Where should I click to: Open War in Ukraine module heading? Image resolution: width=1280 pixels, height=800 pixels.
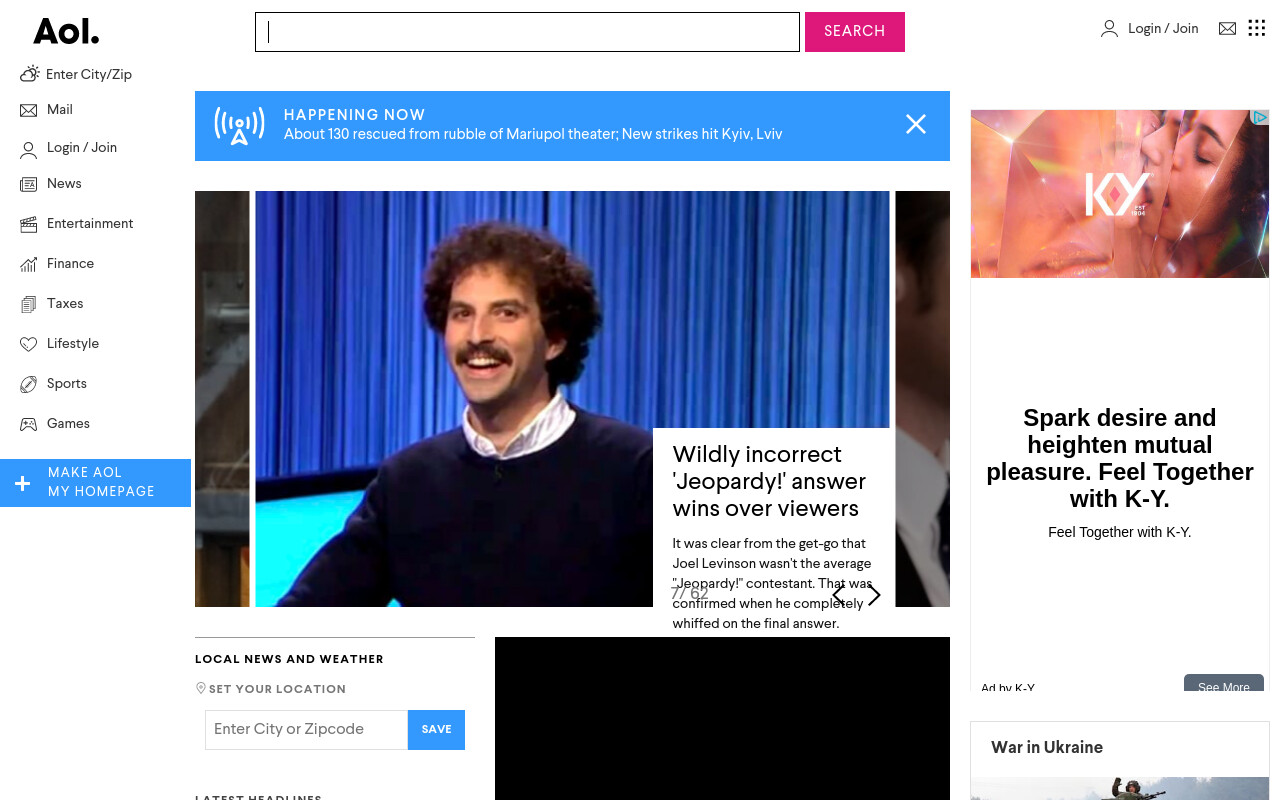pos(1047,747)
